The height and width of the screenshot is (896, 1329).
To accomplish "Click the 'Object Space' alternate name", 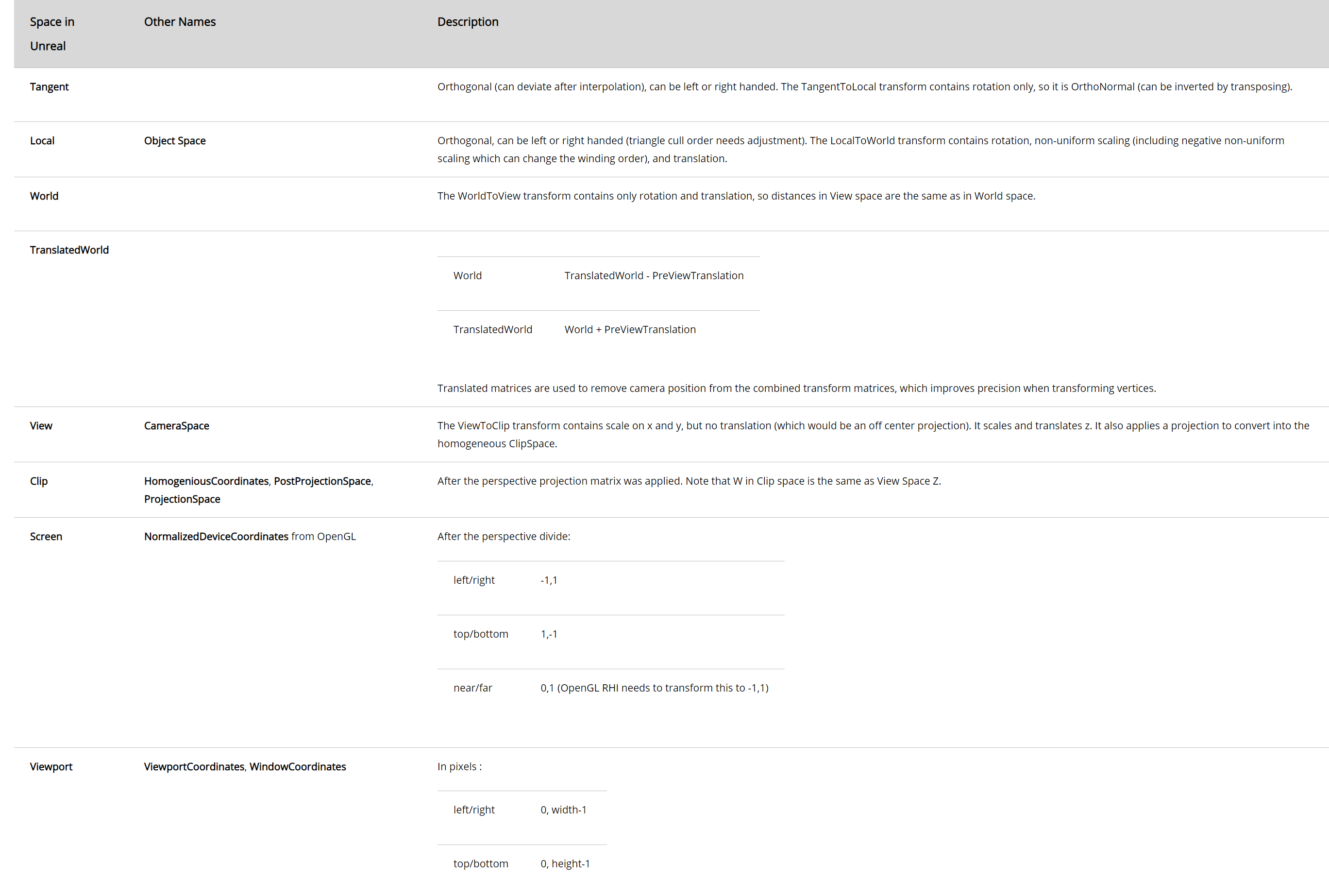I will click(174, 140).
